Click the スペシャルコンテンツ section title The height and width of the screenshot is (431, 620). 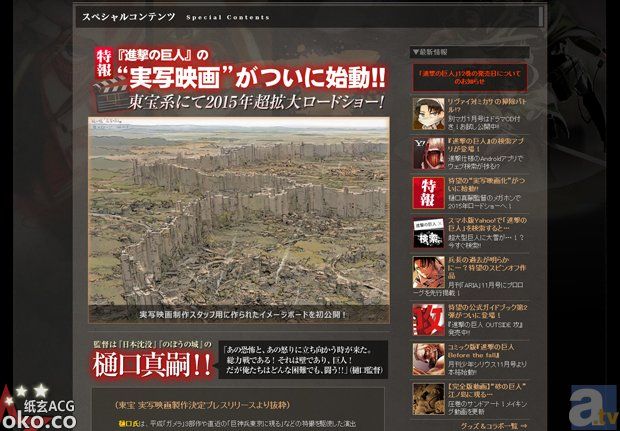[x=129, y=17]
